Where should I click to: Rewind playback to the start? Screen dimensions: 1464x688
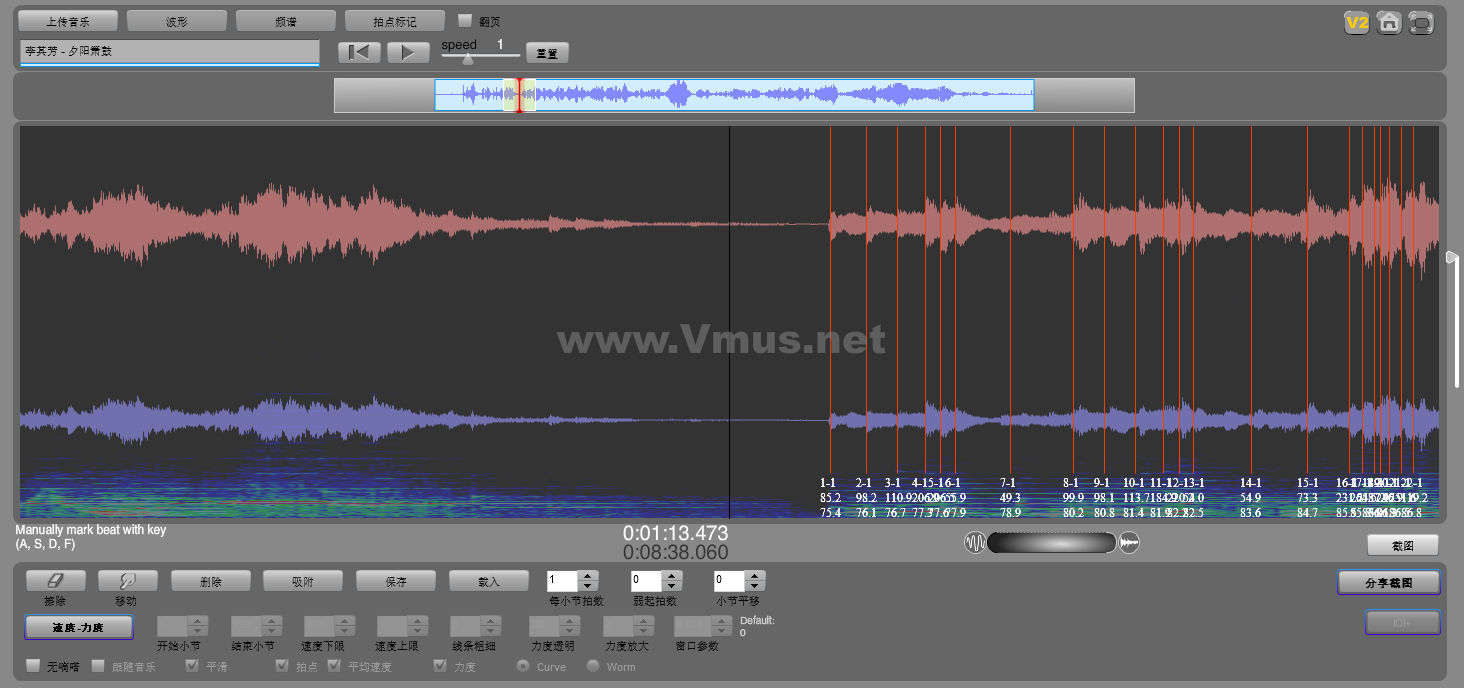tap(359, 52)
